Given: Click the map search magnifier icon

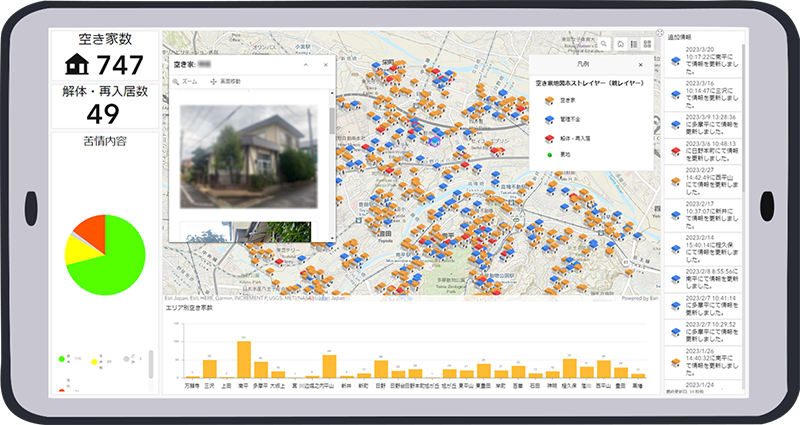Looking at the screenshot, I should coord(606,44).
